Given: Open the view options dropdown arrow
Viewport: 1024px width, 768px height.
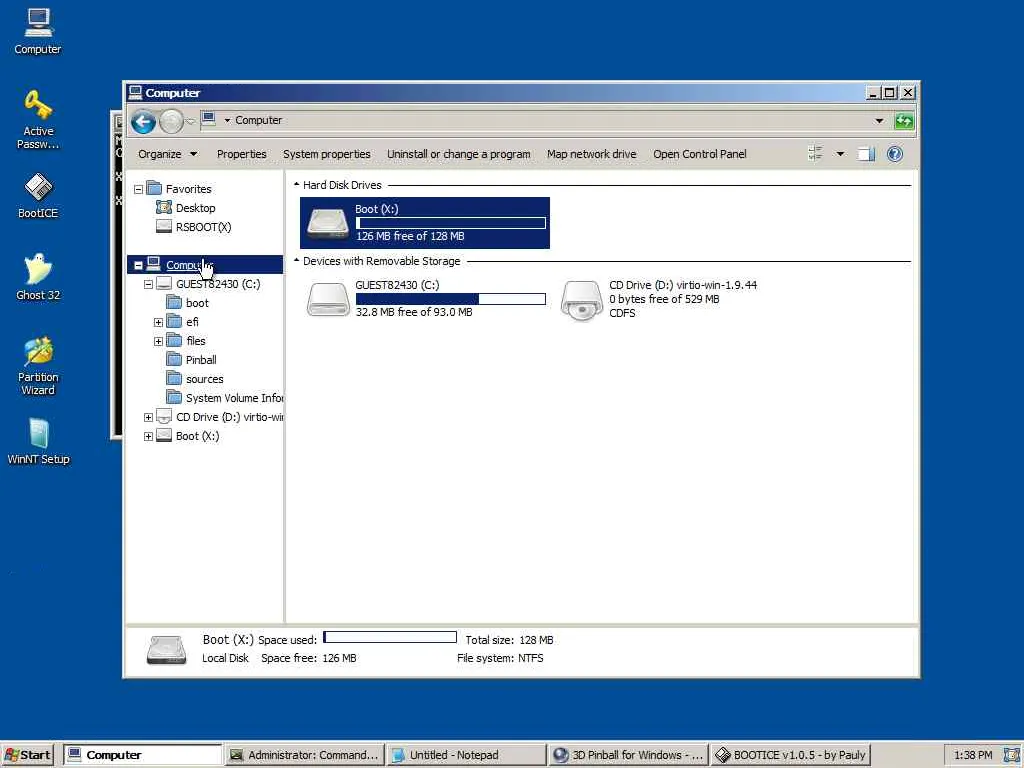Looking at the screenshot, I should tap(840, 154).
